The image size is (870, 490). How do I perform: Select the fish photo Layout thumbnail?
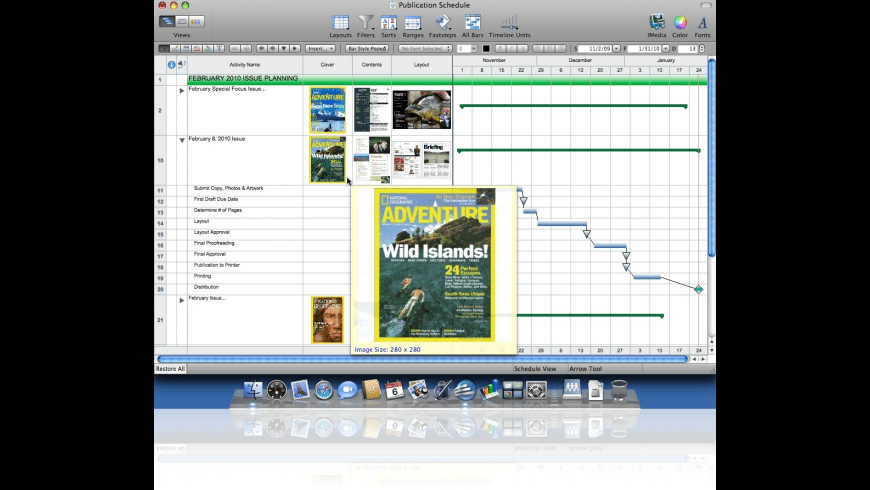tap(422, 110)
